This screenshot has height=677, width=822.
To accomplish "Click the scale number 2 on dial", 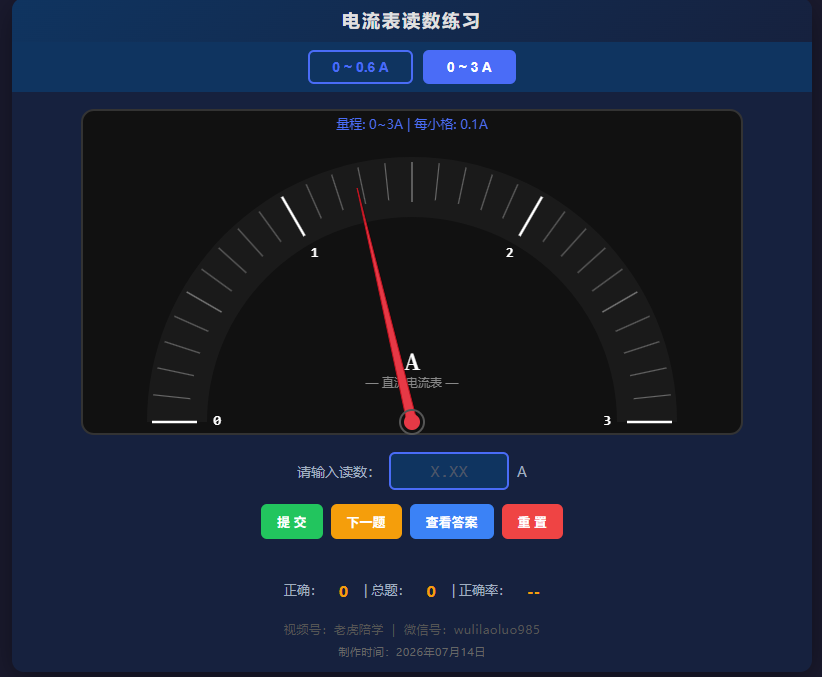I will coord(510,253).
